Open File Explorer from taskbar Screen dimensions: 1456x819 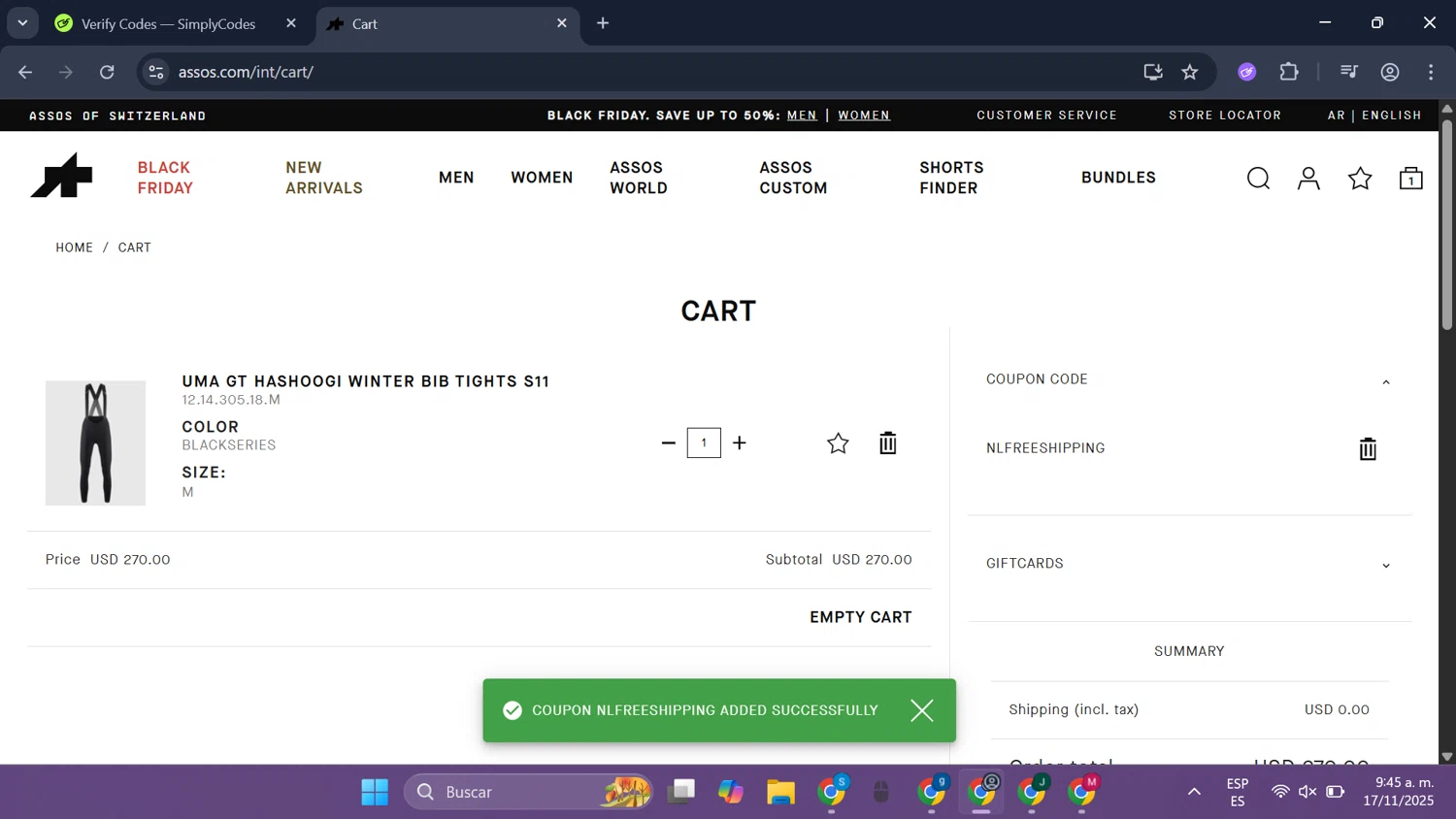[780, 792]
